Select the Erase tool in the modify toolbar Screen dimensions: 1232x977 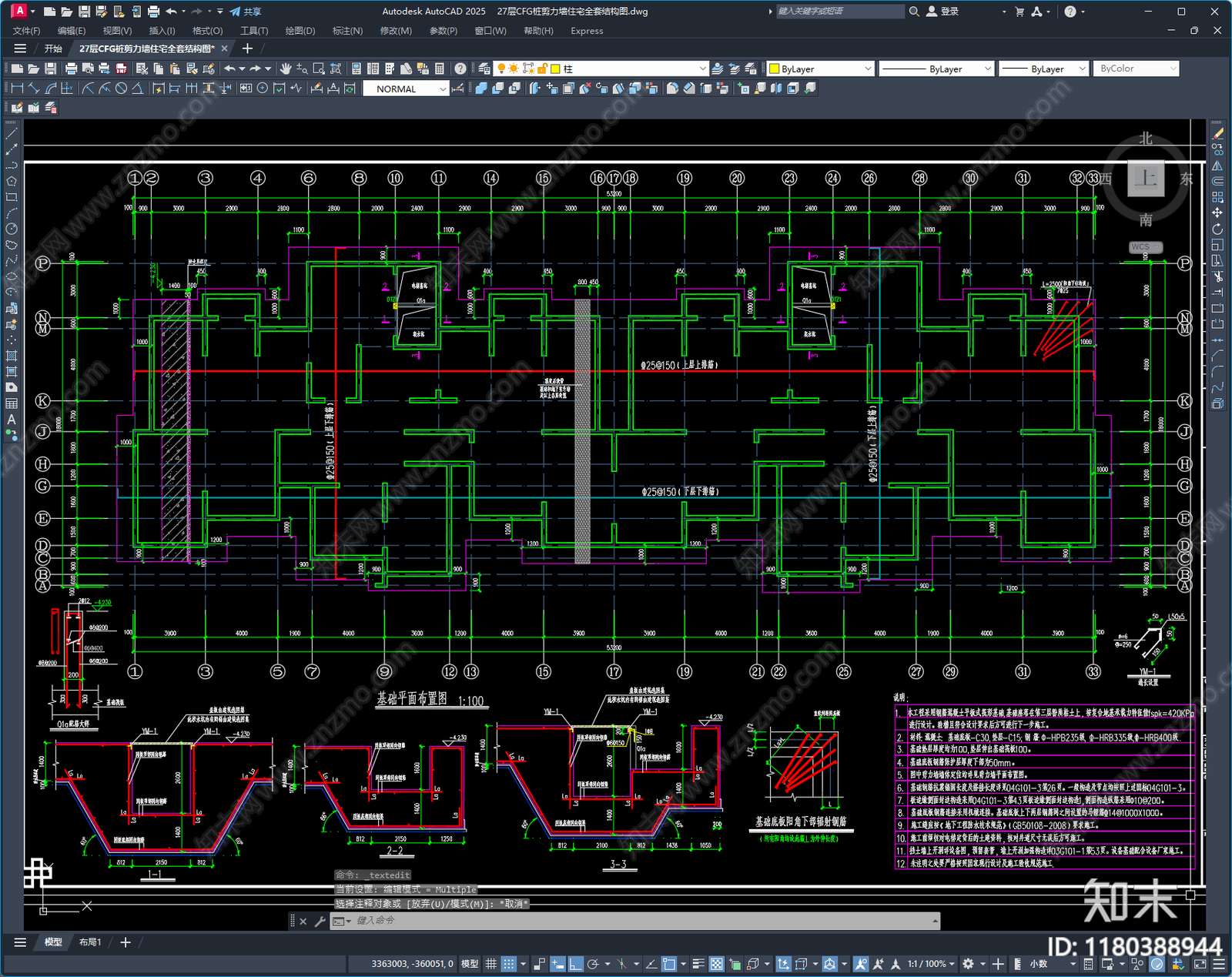click(1217, 133)
